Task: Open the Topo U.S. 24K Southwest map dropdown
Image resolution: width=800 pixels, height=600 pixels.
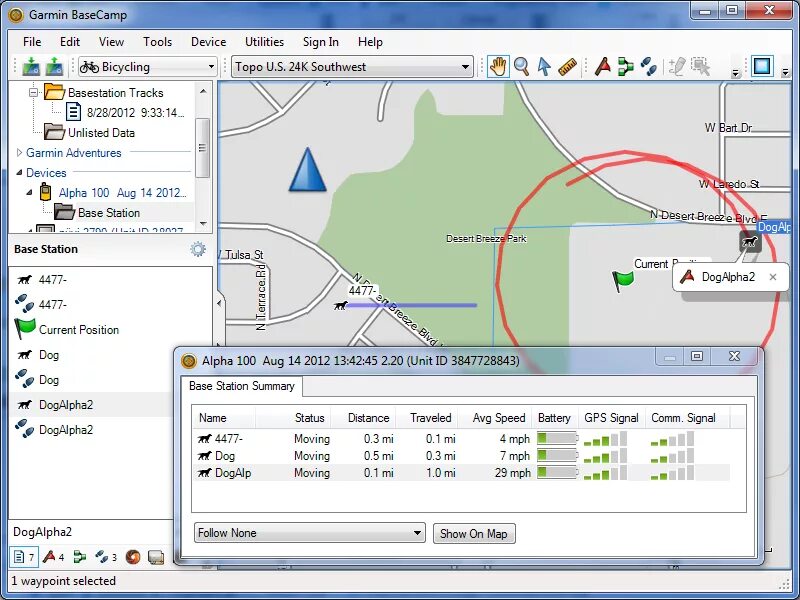Action: tap(352, 67)
